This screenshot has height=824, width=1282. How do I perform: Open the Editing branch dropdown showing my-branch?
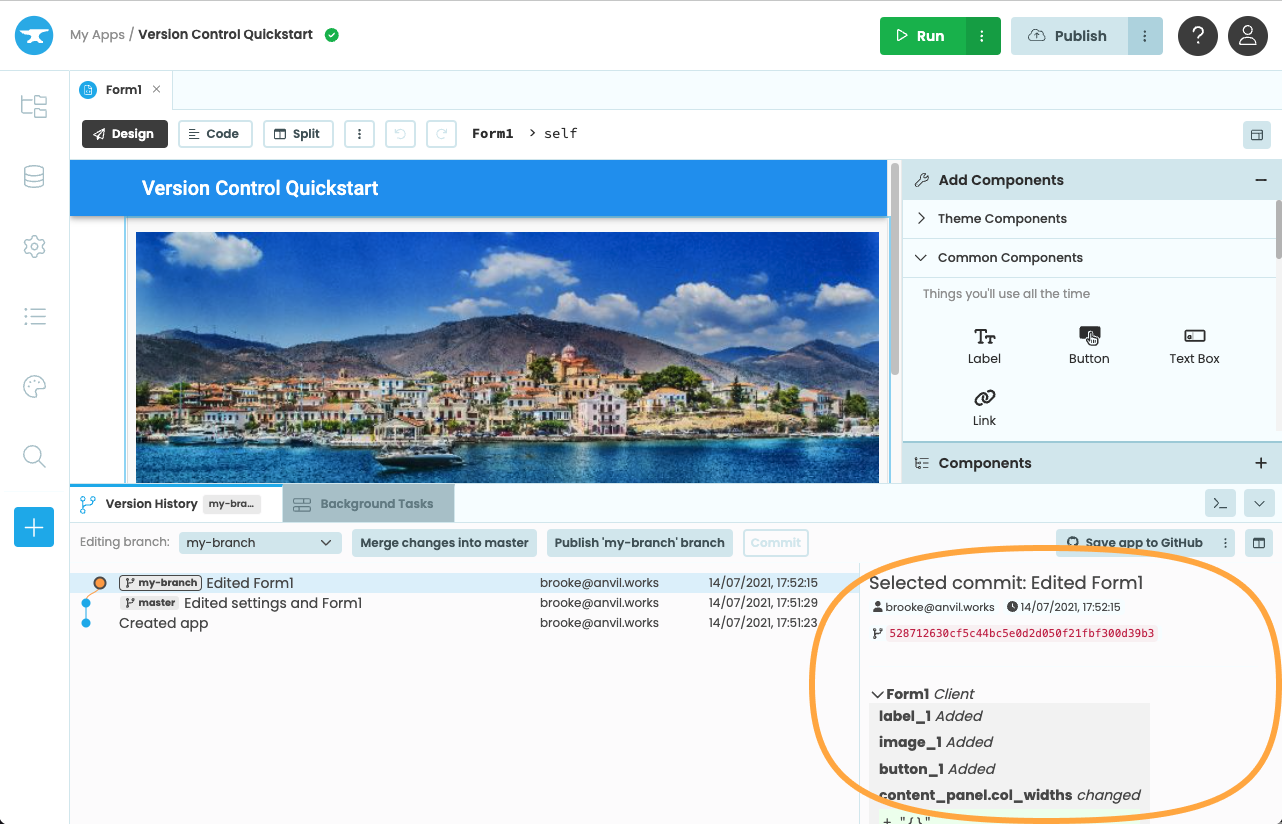259,542
